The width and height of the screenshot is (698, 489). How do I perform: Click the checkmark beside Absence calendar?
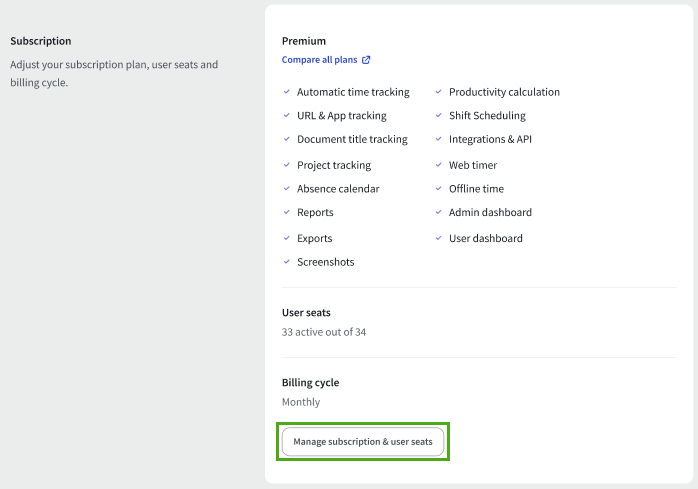[x=287, y=189]
